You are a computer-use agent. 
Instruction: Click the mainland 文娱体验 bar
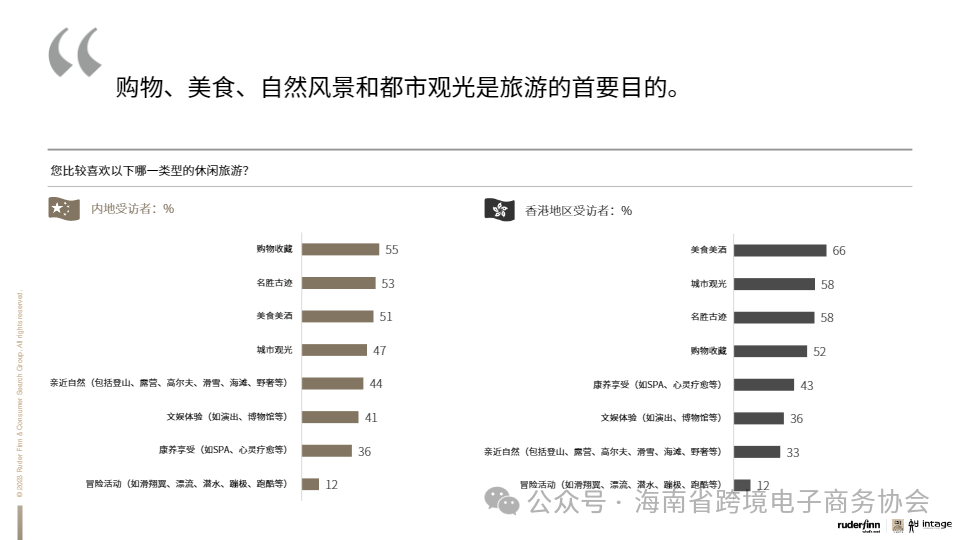pos(330,417)
